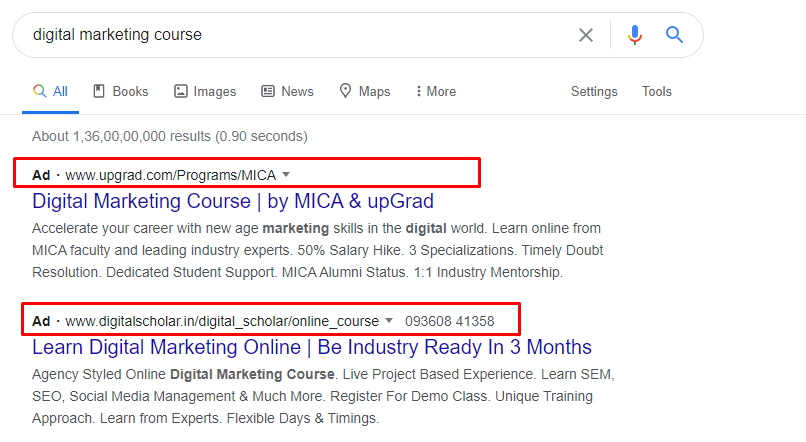Open the All results tab

pos(50,91)
